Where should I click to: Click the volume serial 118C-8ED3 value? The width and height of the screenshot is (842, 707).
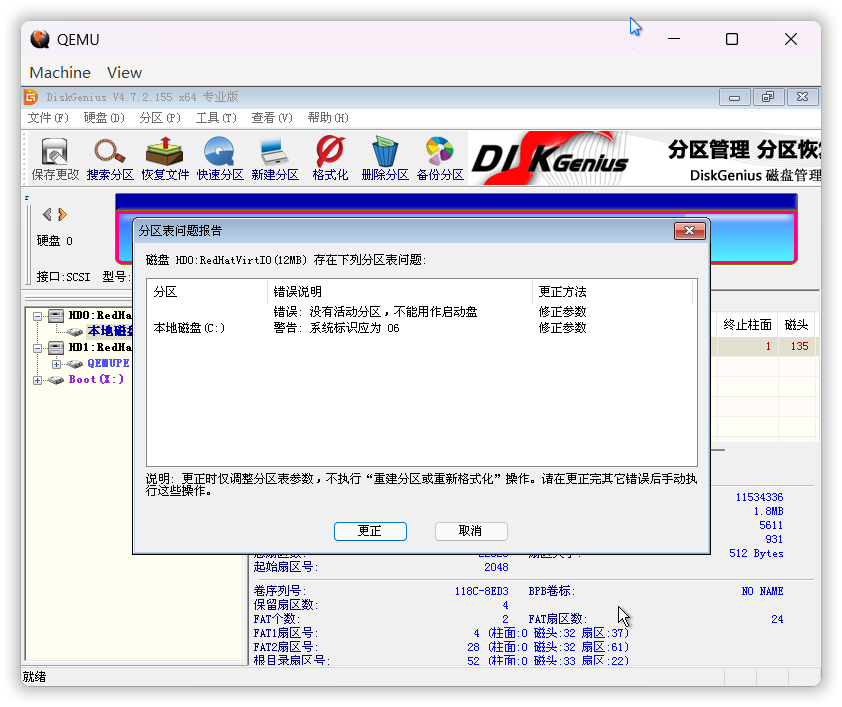point(481,591)
